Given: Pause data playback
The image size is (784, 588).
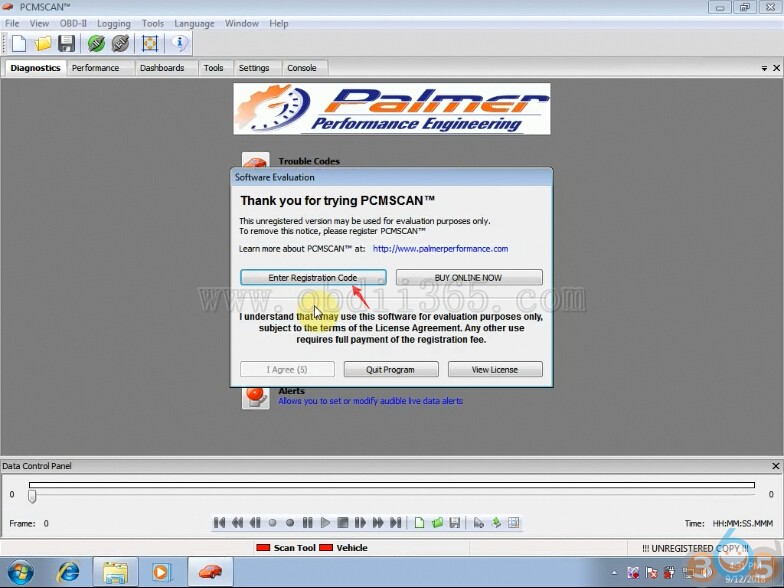Looking at the screenshot, I should pyautogui.click(x=307, y=523).
